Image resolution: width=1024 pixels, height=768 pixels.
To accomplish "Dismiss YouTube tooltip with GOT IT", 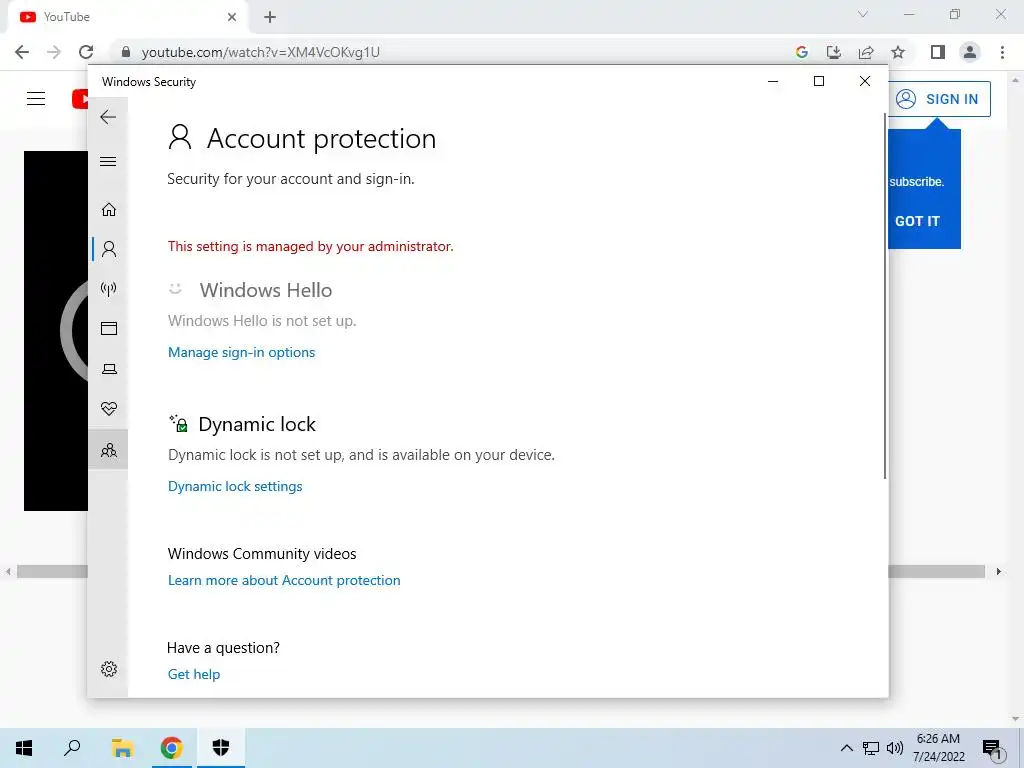I will tap(917, 221).
